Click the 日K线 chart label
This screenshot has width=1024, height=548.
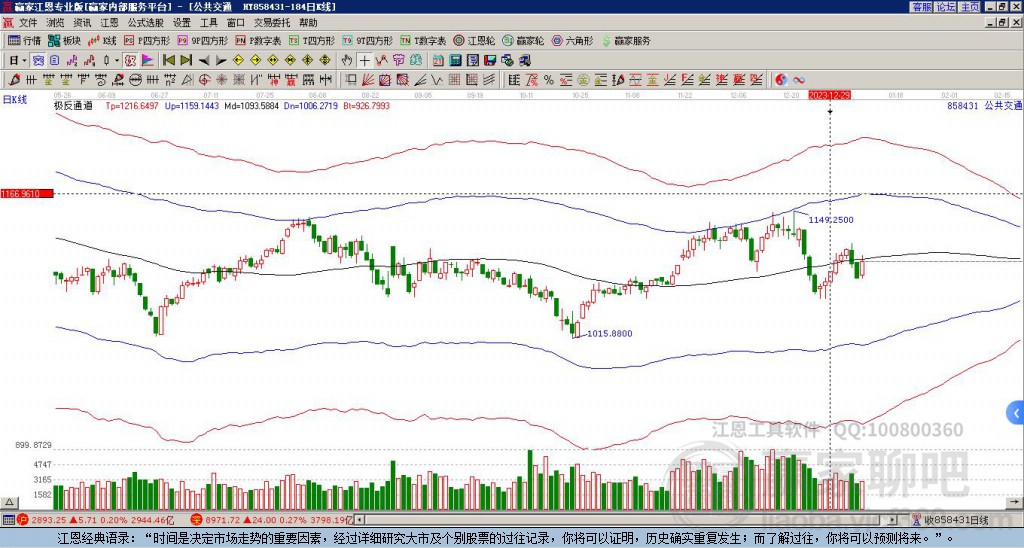[x=15, y=100]
